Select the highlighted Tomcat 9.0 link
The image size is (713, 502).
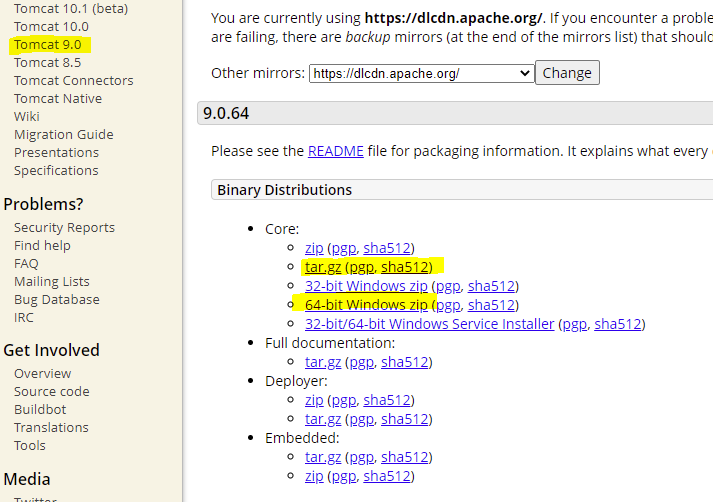click(x=48, y=45)
